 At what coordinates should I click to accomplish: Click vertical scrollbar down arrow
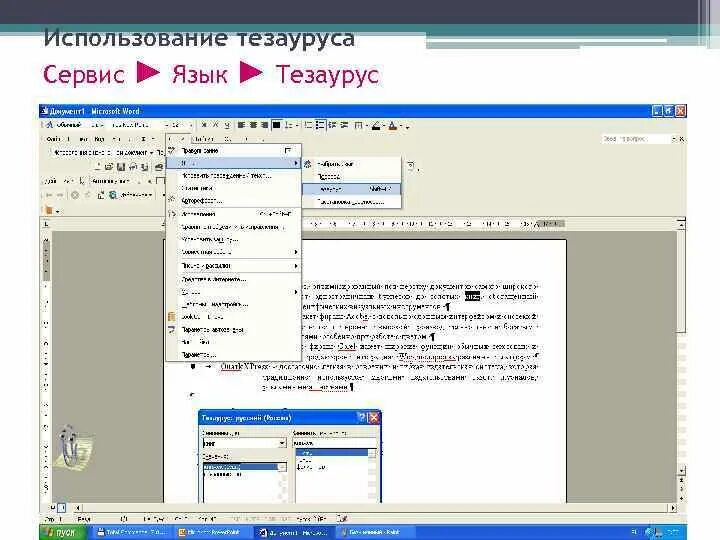click(681, 471)
